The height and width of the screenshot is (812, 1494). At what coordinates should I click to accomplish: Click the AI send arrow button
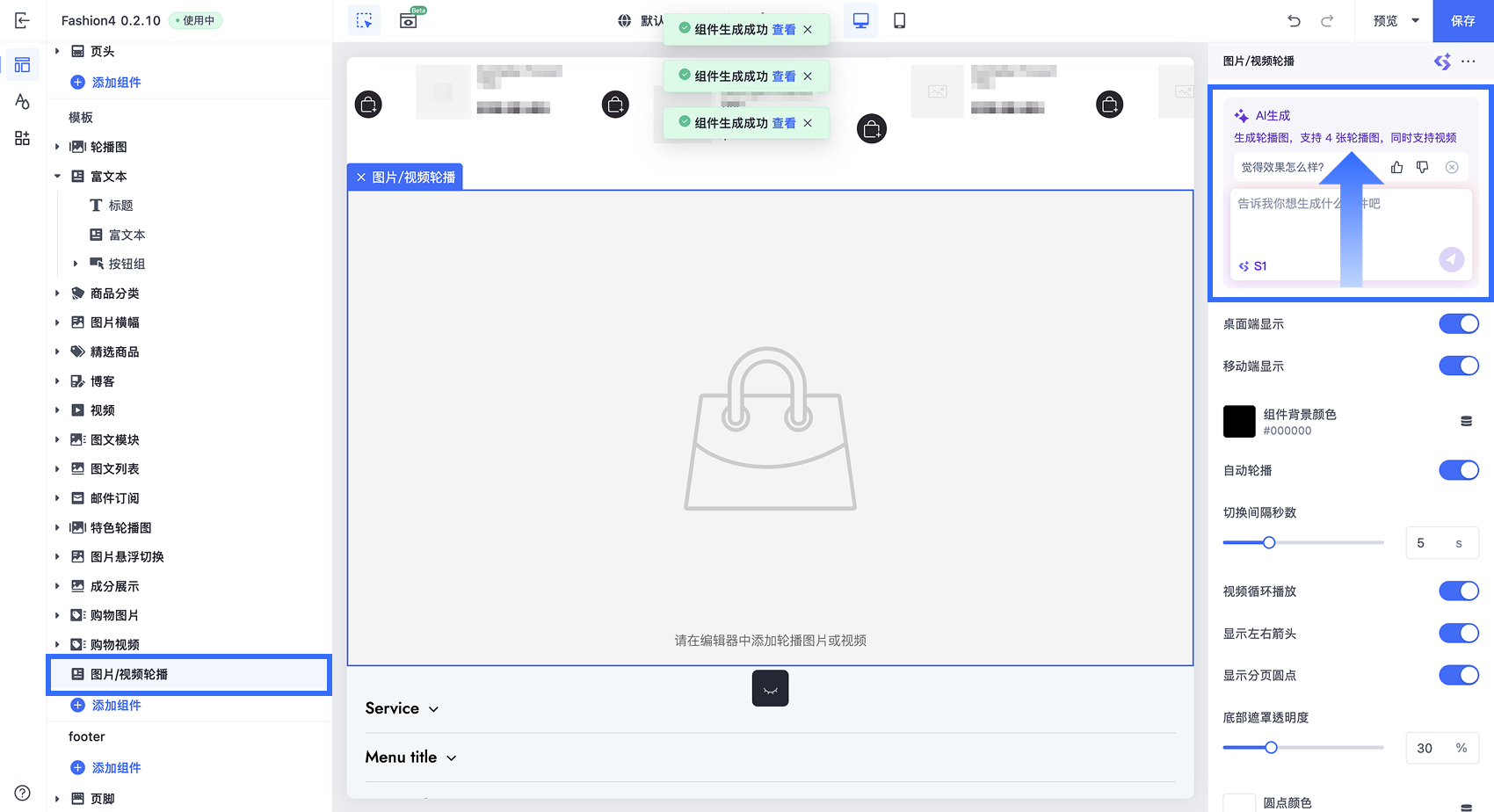click(x=1452, y=259)
